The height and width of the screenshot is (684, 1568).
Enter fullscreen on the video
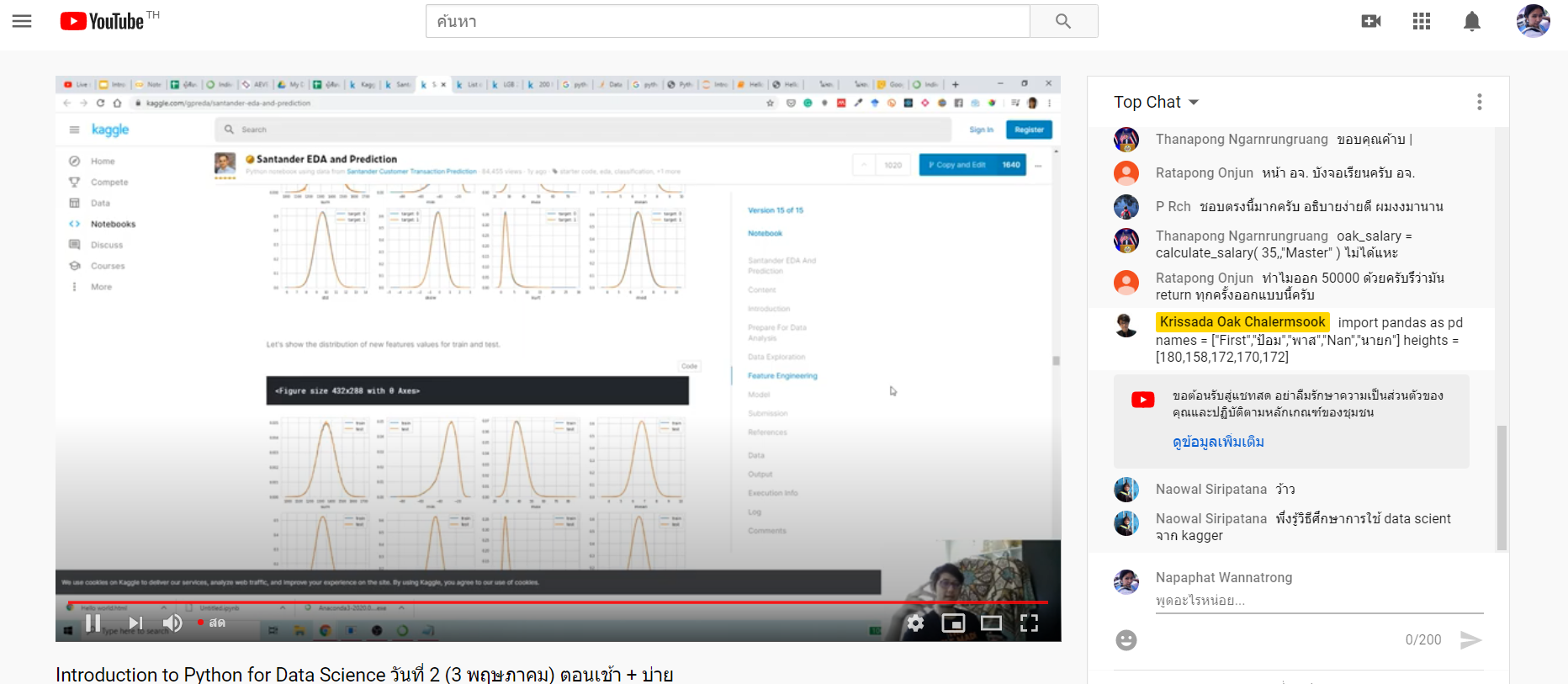pos(1030,623)
